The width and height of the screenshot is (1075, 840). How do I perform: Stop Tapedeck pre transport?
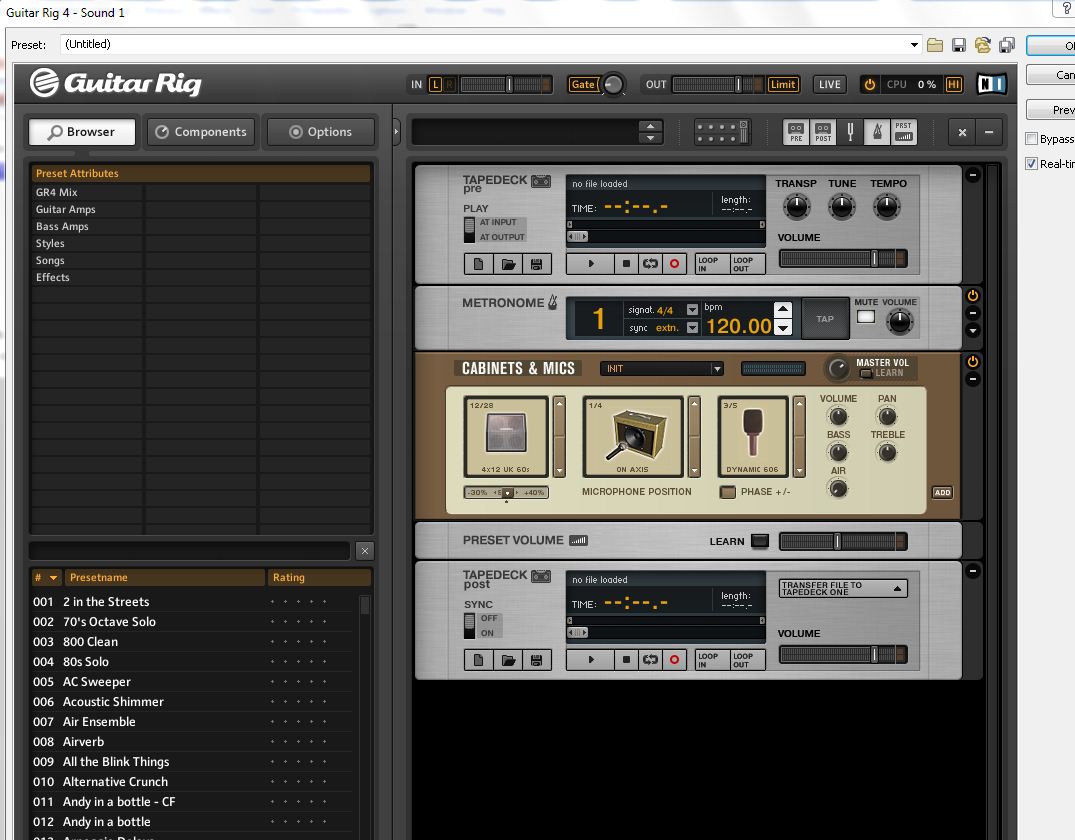(626, 263)
